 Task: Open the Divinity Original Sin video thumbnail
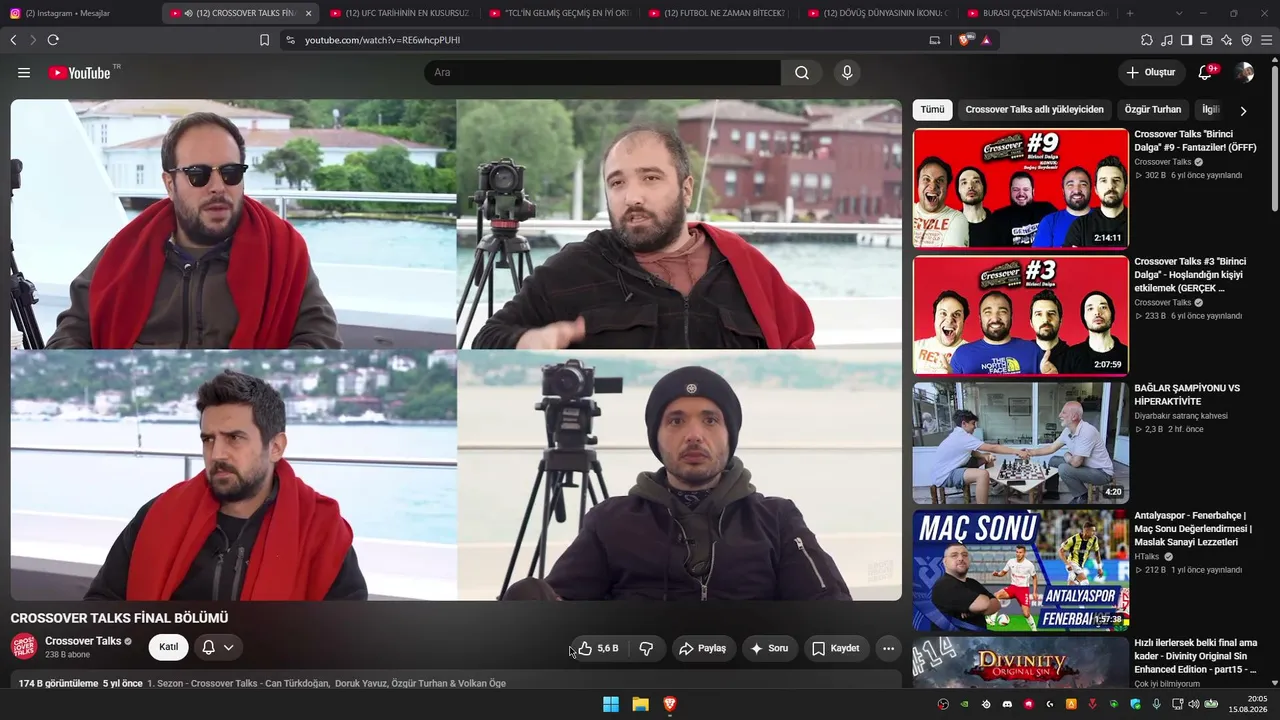pyautogui.click(x=1021, y=663)
